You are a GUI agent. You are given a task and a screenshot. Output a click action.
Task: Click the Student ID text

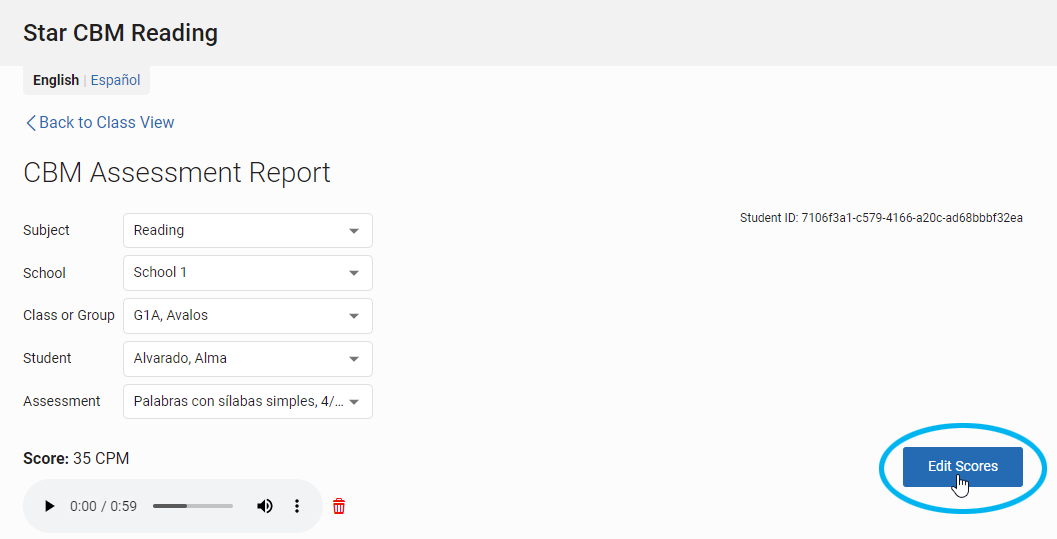(x=881, y=218)
